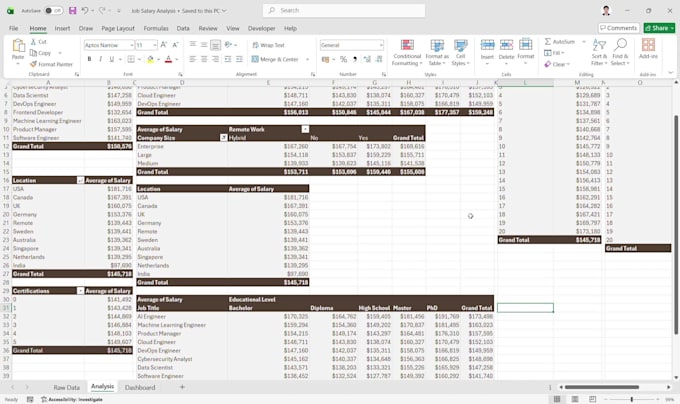
Task: Open Company Size row filter dropdown
Action: tap(223, 138)
